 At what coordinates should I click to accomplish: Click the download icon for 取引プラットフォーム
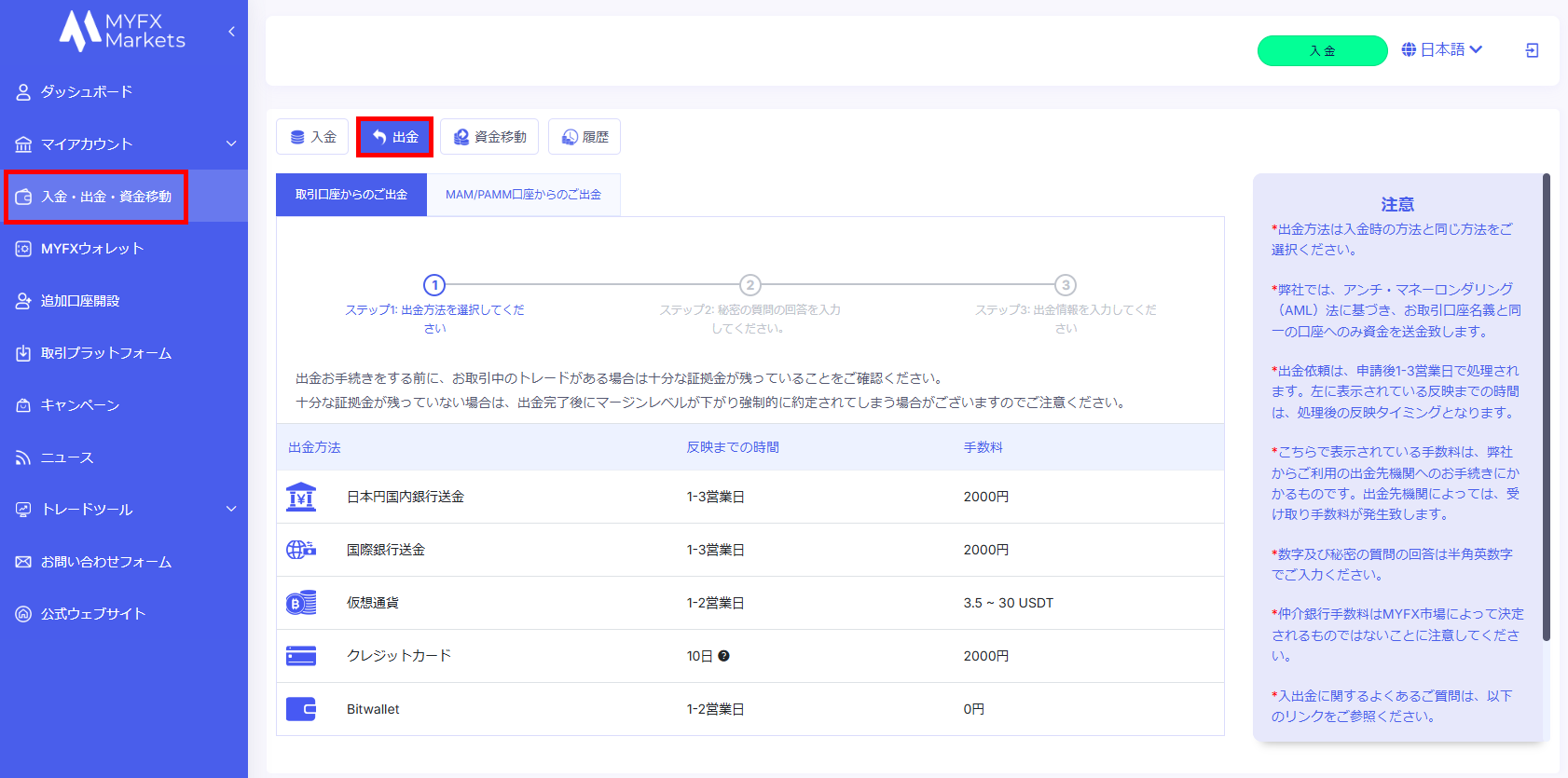pos(23,353)
